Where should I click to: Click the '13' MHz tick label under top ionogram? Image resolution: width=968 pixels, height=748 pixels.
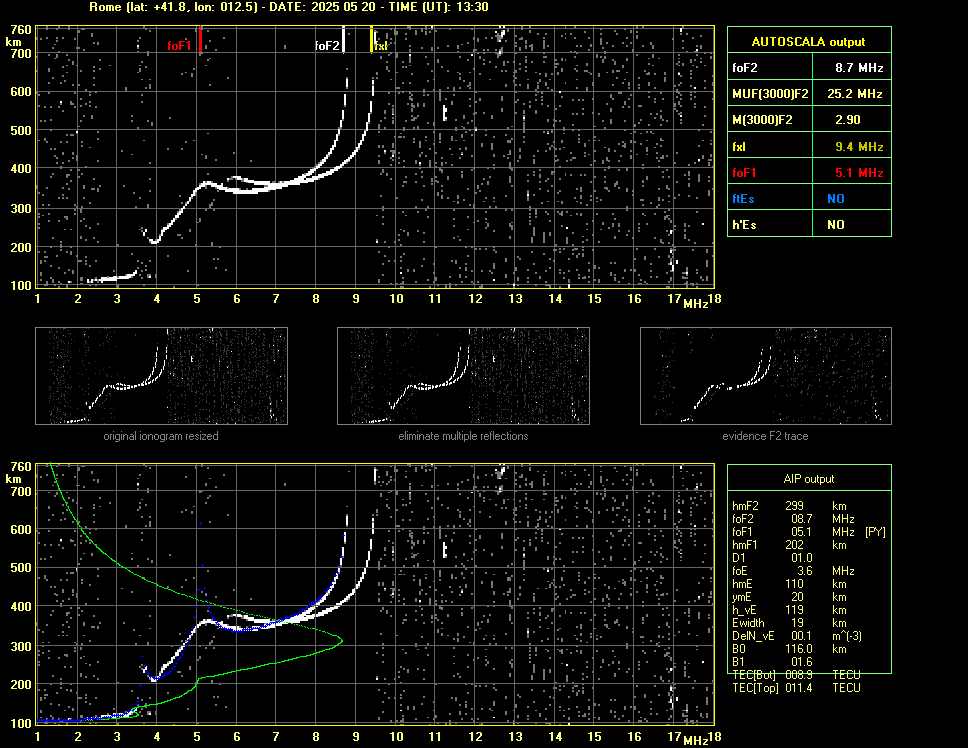click(x=515, y=299)
